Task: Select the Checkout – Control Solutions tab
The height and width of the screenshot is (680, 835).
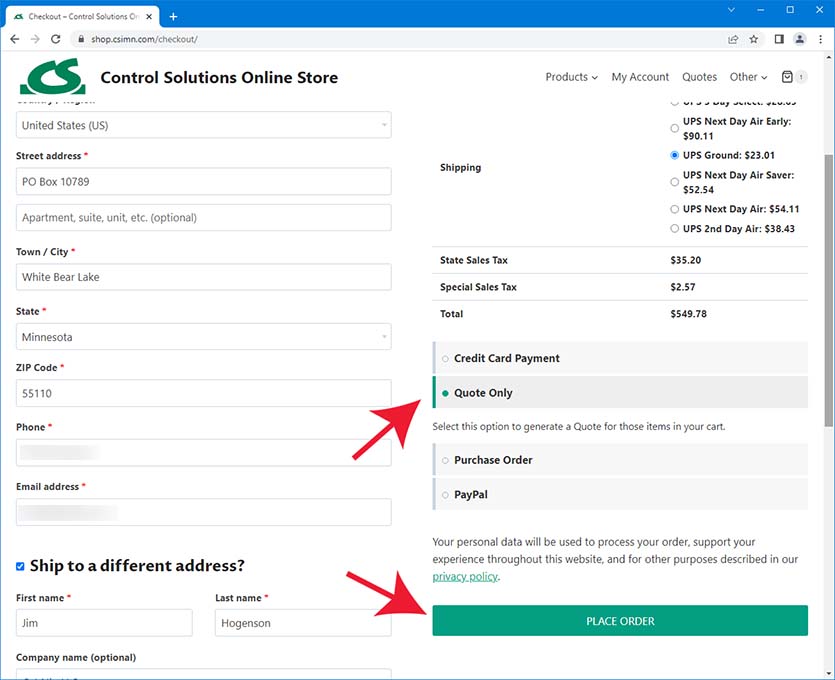Action: [x=83, y=17]
